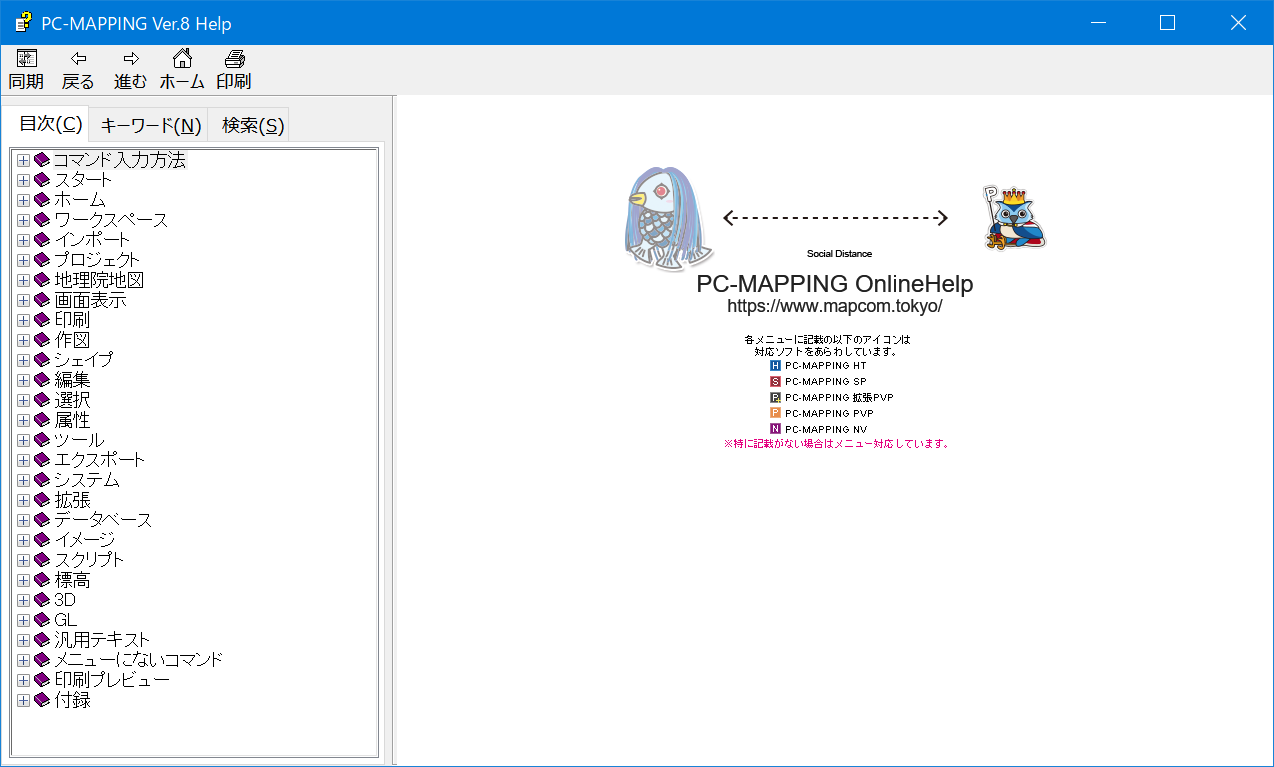This screenshot has height=767, width=1274.
Task: Click the book icon beside 属性
Action: point(42,420)
